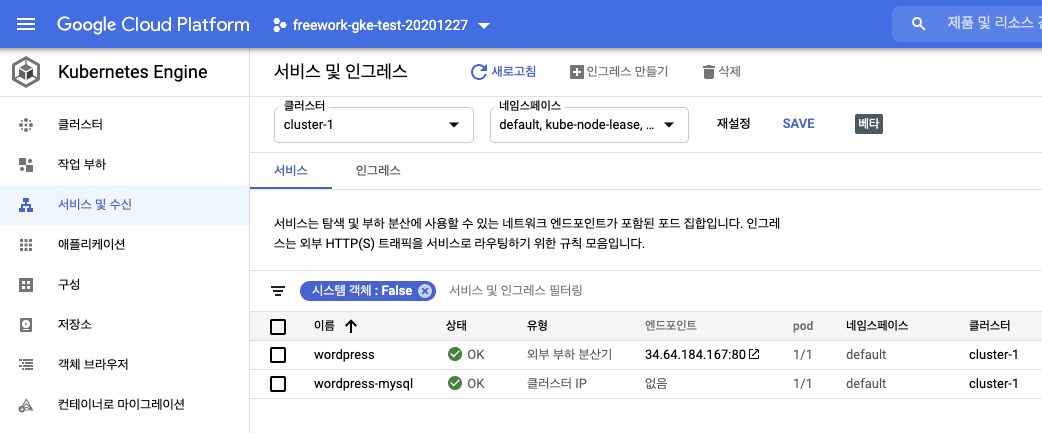The width and height of the screenshot is (1042, 433).
Task: Switch to the 서비스 tab
Action: [x=290, y=171]
